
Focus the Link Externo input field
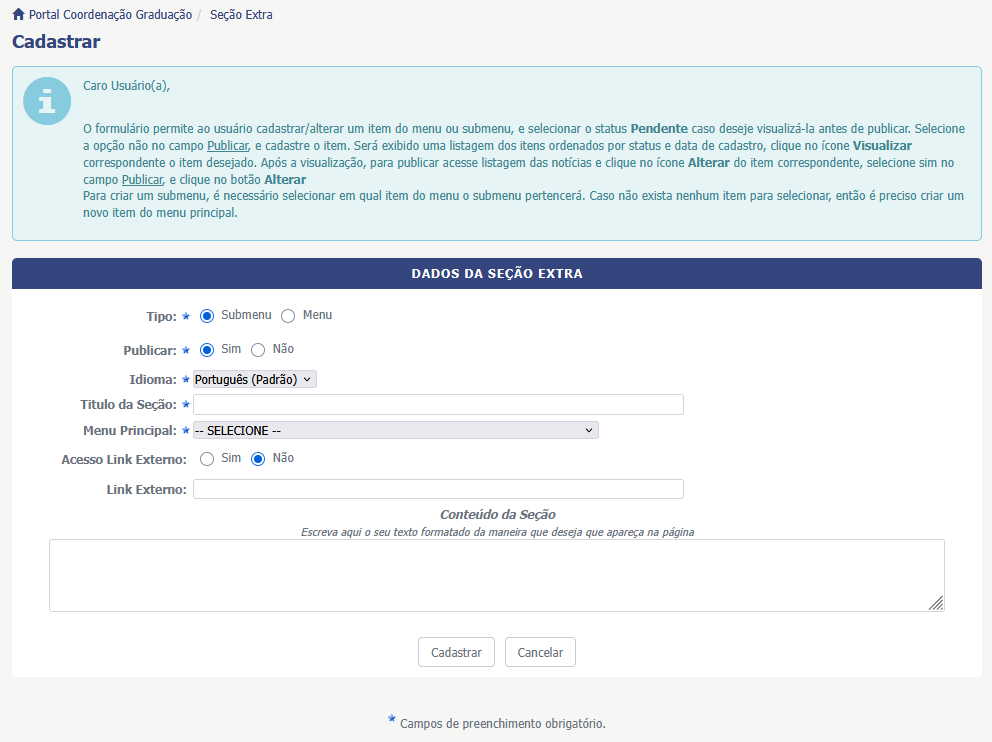[x=438, y=489]
